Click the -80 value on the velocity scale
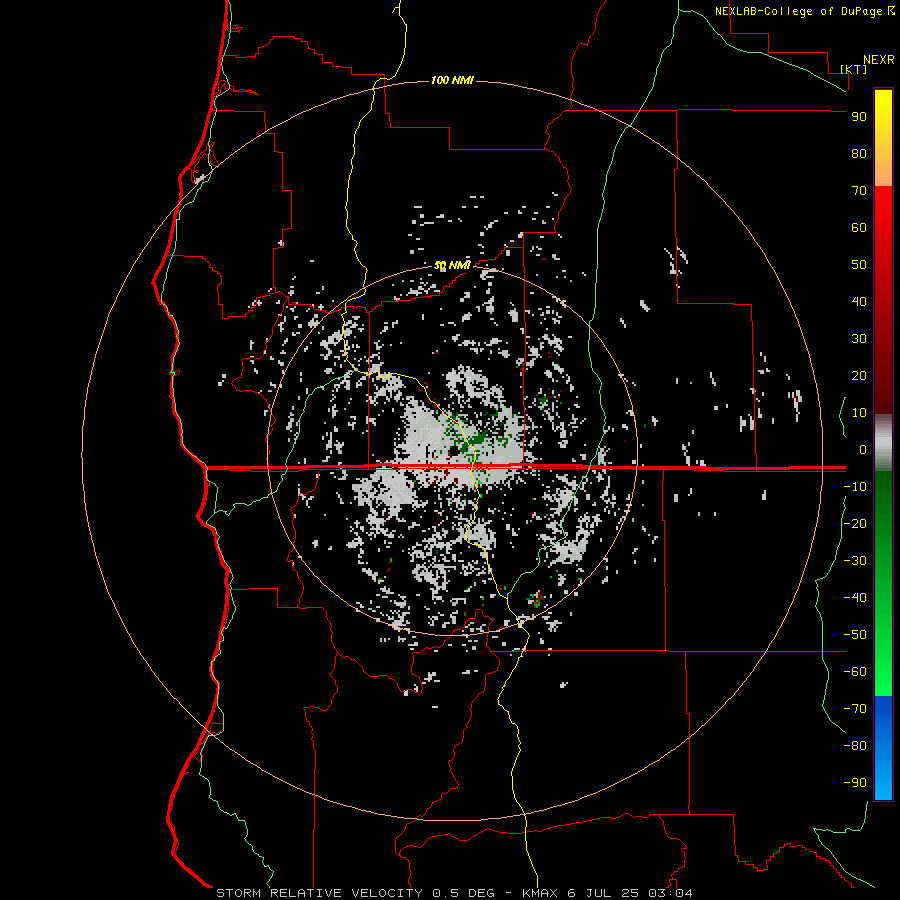Image resolution: width=900 pixels, height=900 pixels. point(855,746)
